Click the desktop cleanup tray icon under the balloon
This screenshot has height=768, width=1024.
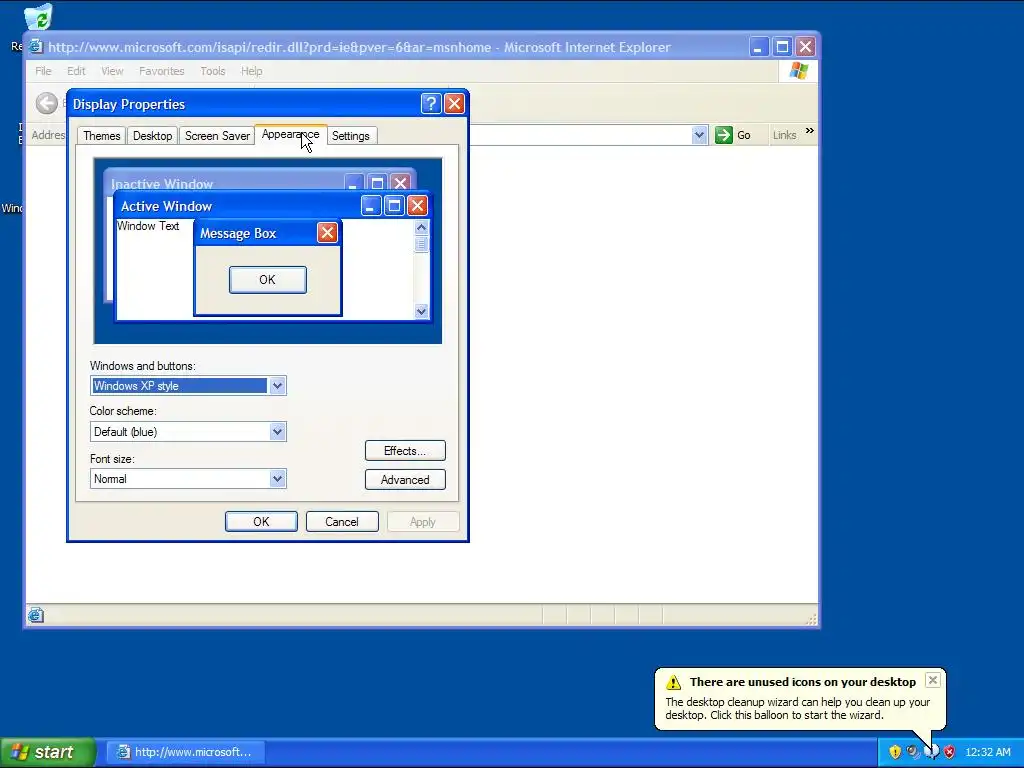pyautogui.click(x=932, y=752)
